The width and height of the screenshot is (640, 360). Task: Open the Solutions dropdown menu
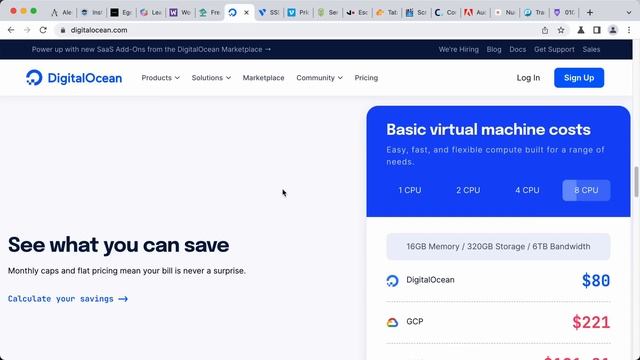pyautogui.click(x=211, y=78)
